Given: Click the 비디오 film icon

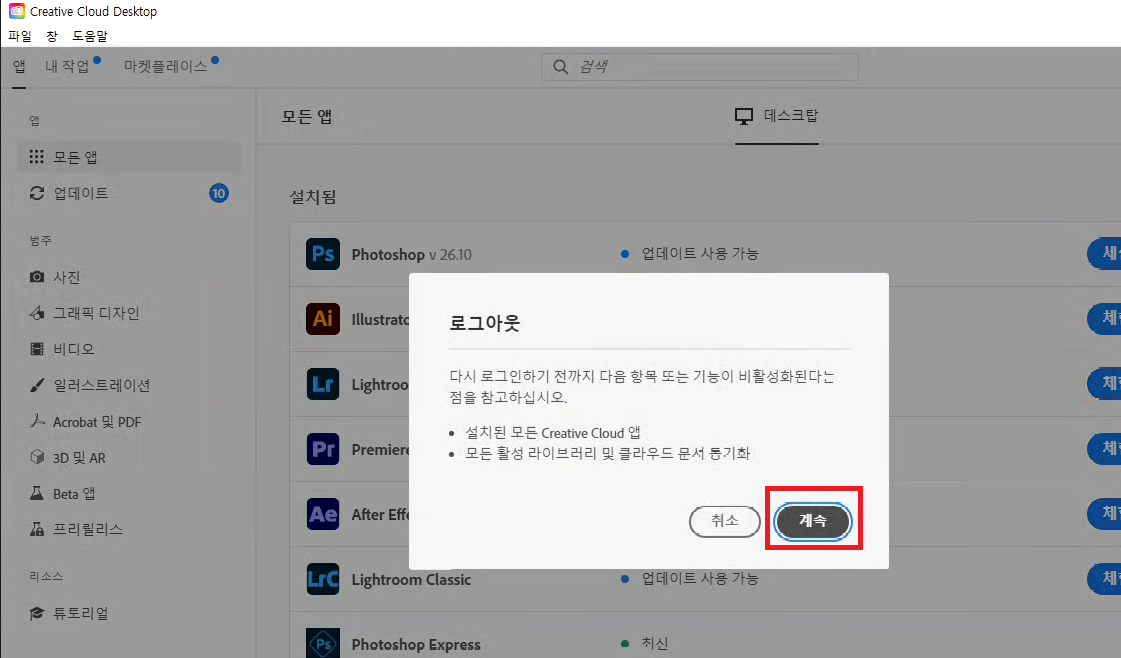Looking at the screenshot, I should [x=36, y=349].
